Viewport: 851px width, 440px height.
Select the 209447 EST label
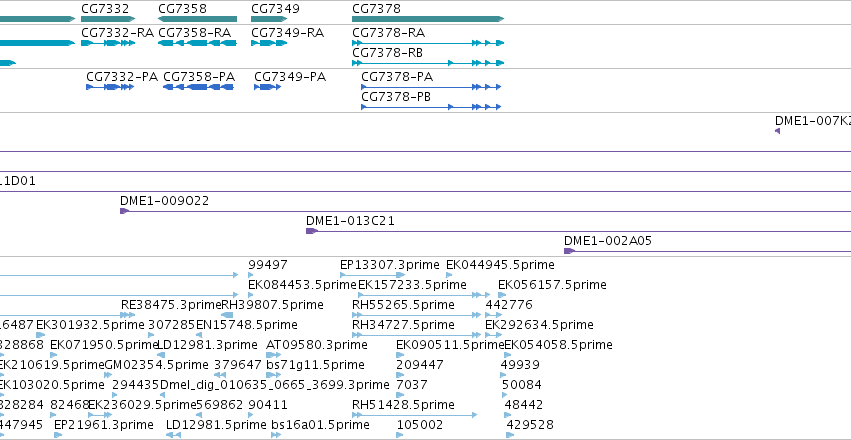[420, 365]
